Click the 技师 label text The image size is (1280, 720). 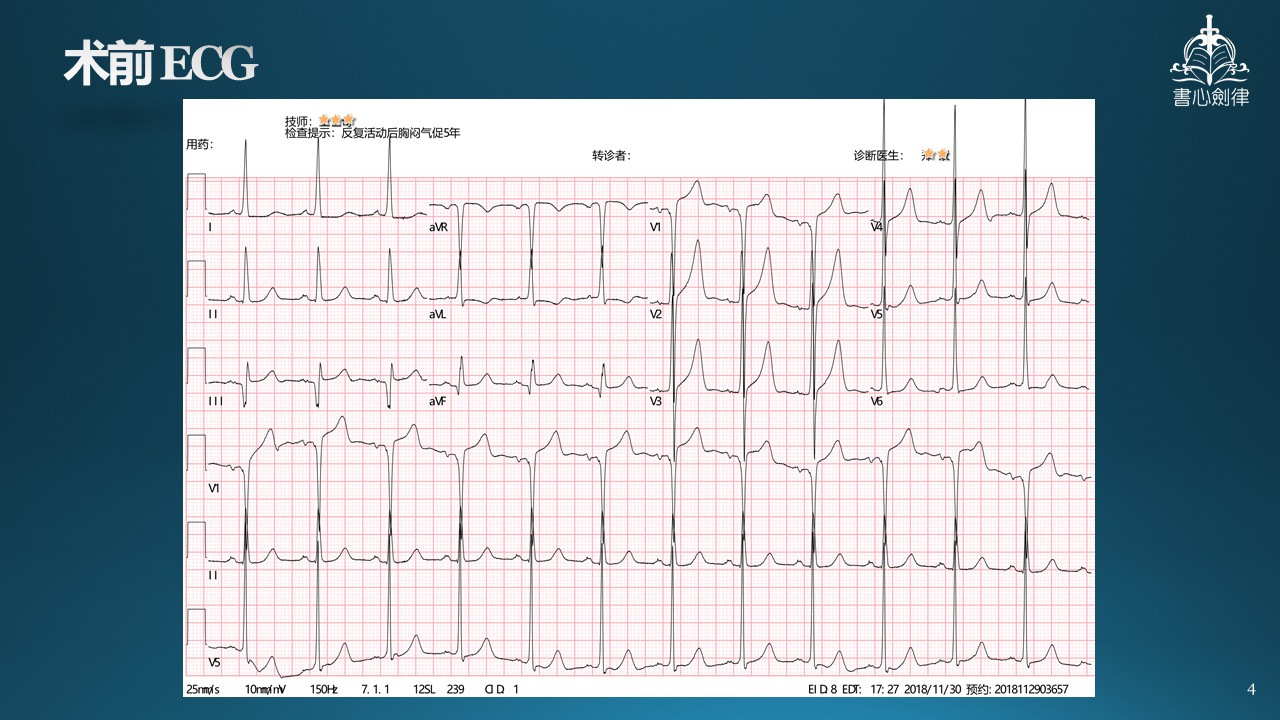tap(299, 121)
